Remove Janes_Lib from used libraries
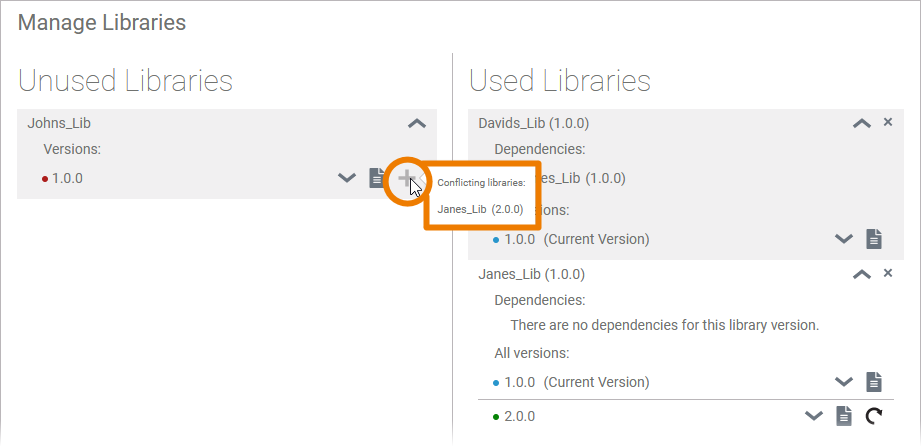This screenshot has height=447, width=921. (x=888, y=273)
